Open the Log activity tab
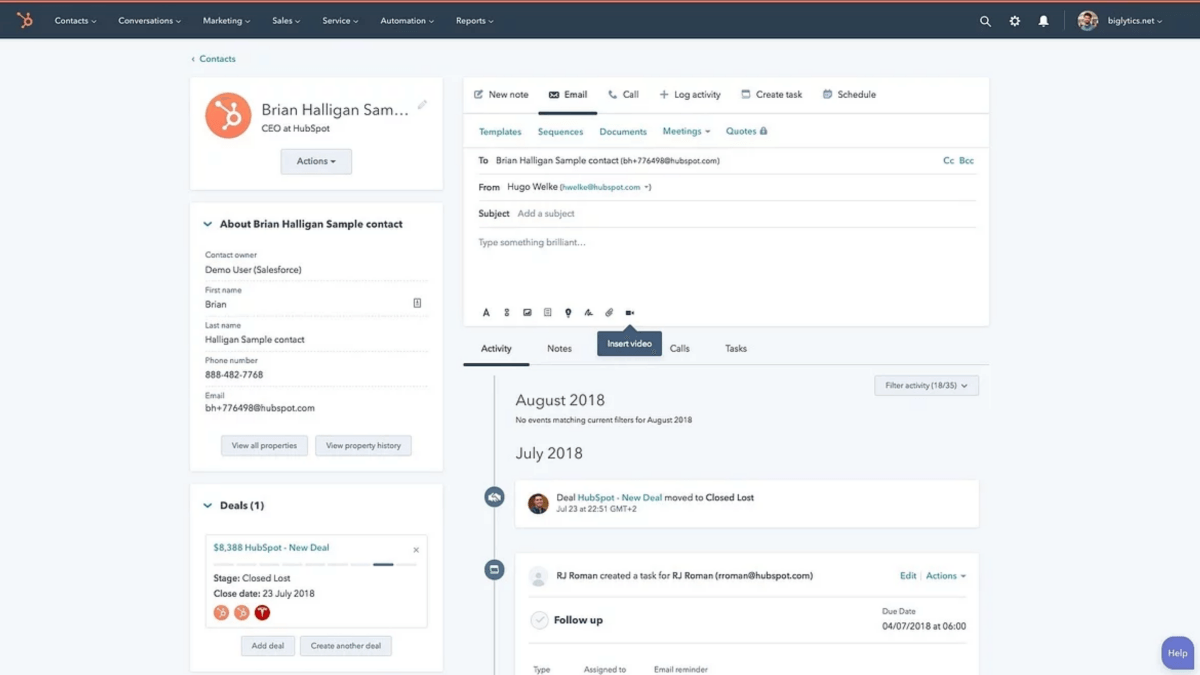Image resolution: width=1200 pixels, height=675 pixels. click(x=690, y=95)
